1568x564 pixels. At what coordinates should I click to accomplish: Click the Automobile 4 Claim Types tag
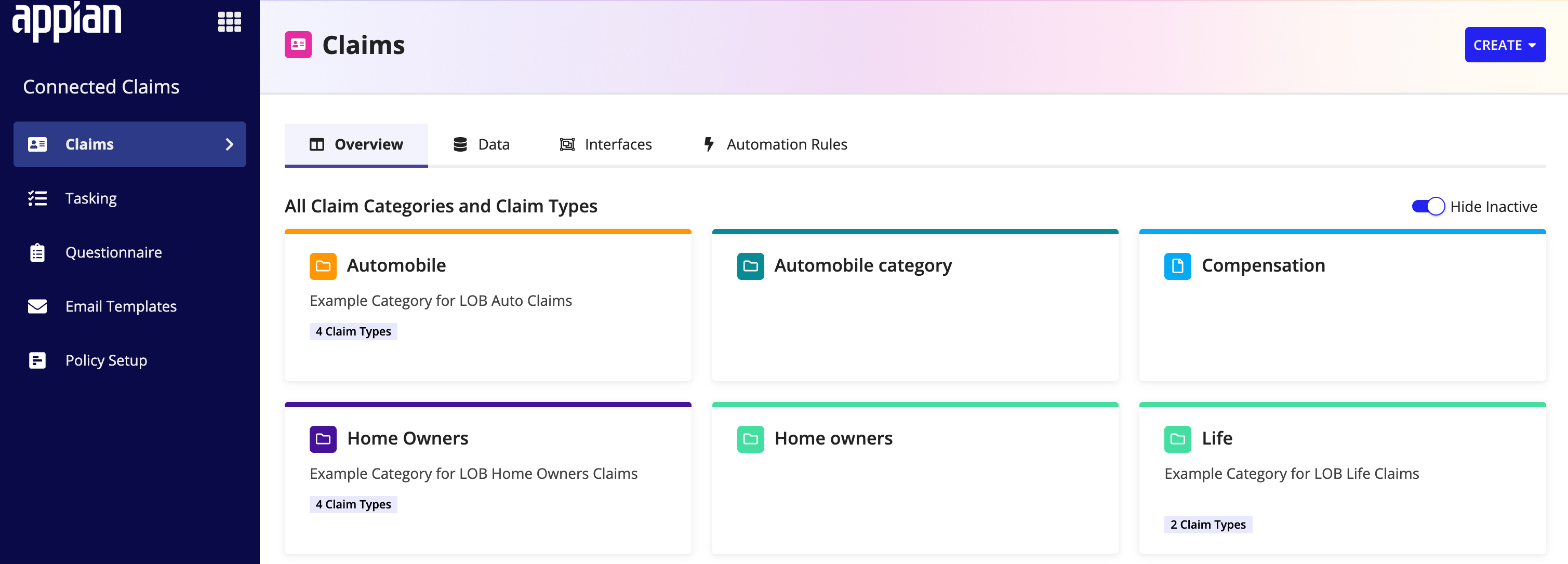(x=353, y=331)
